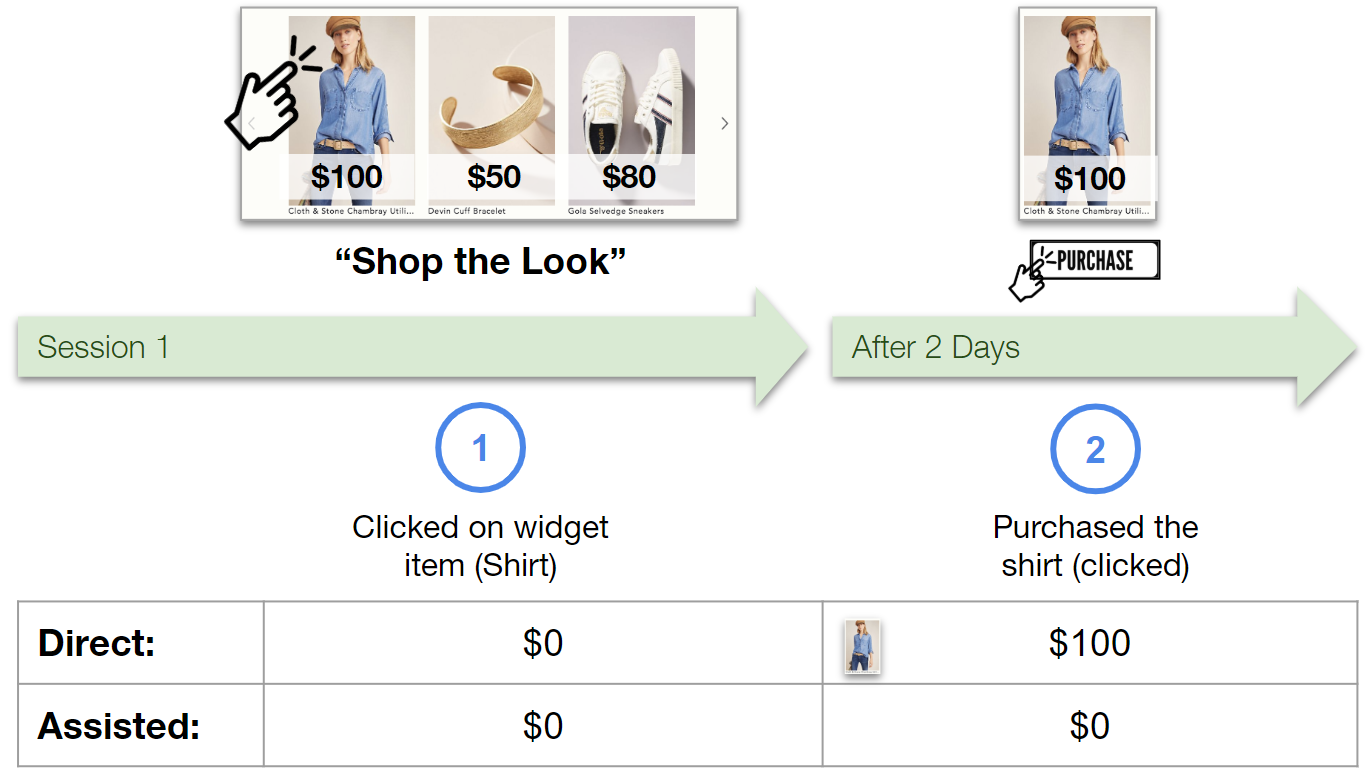Click the "Shop the Look" heading

(x=480, y=262)
